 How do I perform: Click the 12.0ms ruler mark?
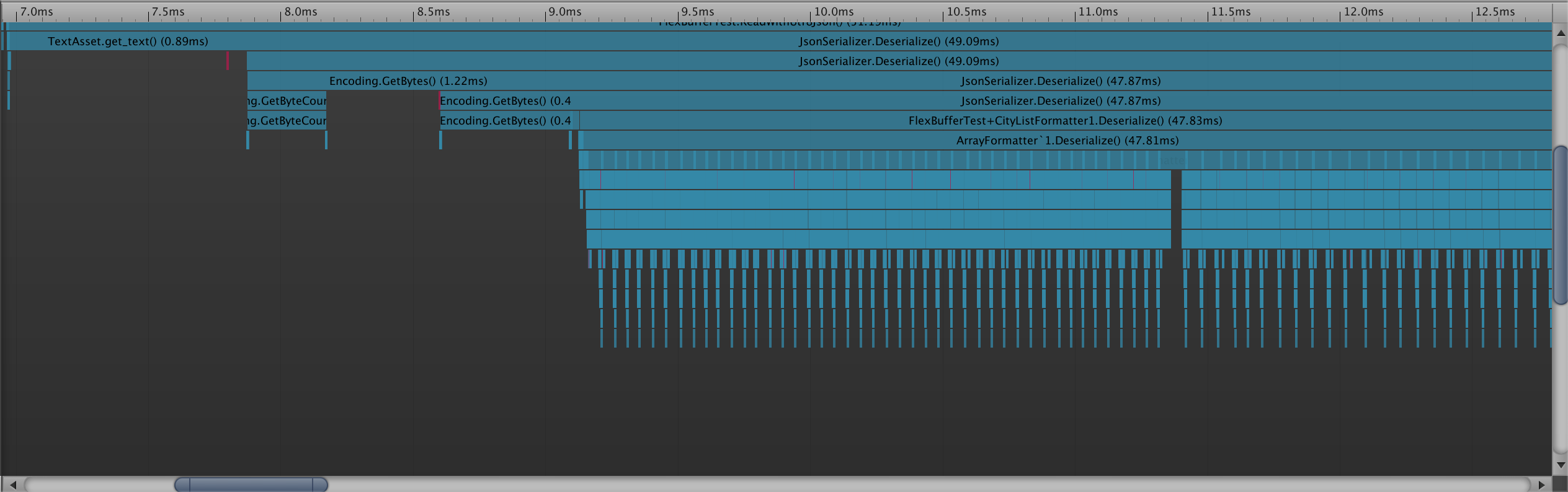coord(1363,12)
